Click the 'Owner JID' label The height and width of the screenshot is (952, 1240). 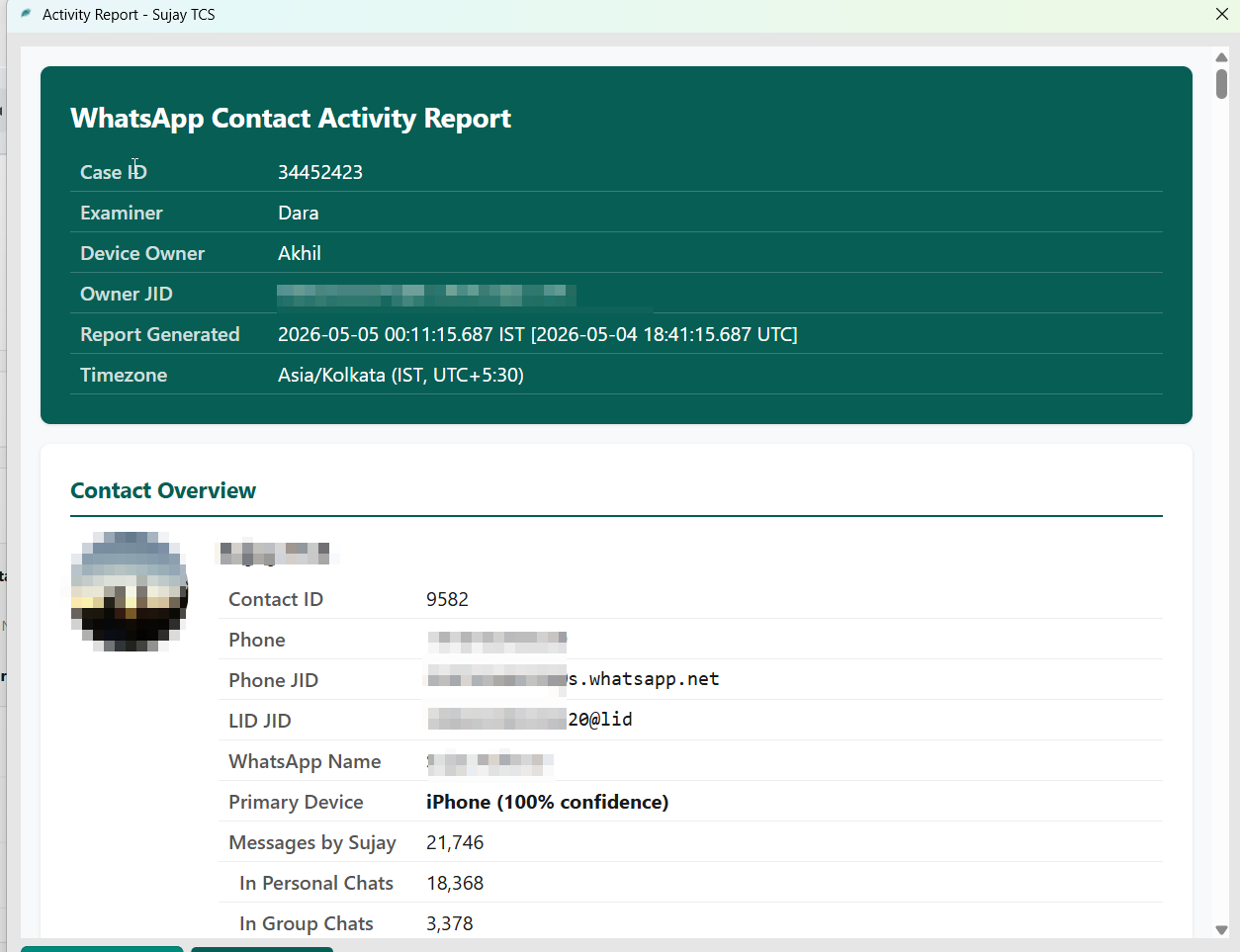click(x=127, y=294)
